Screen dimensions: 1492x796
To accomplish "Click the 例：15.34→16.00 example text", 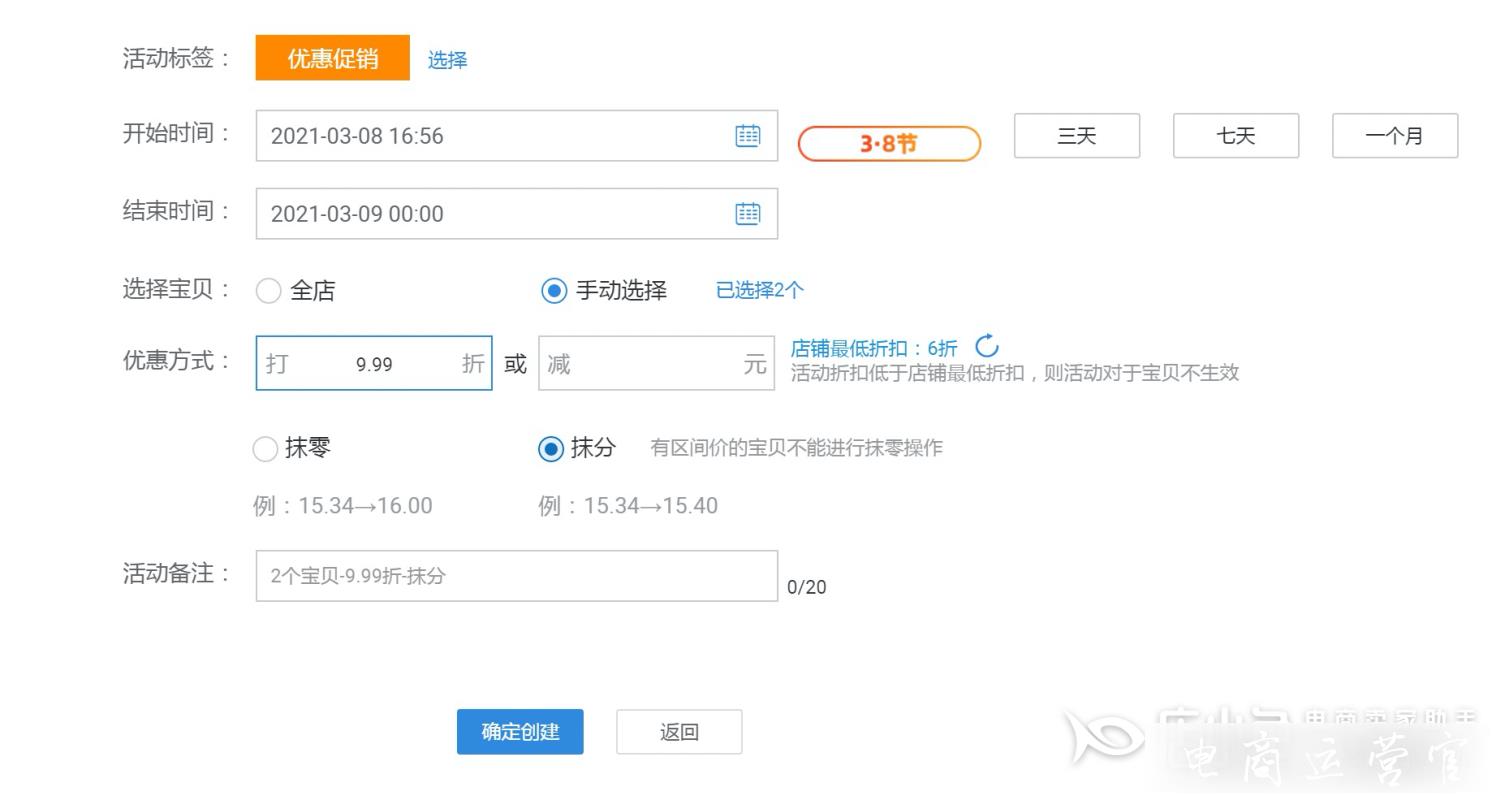I will pos(343,506).
